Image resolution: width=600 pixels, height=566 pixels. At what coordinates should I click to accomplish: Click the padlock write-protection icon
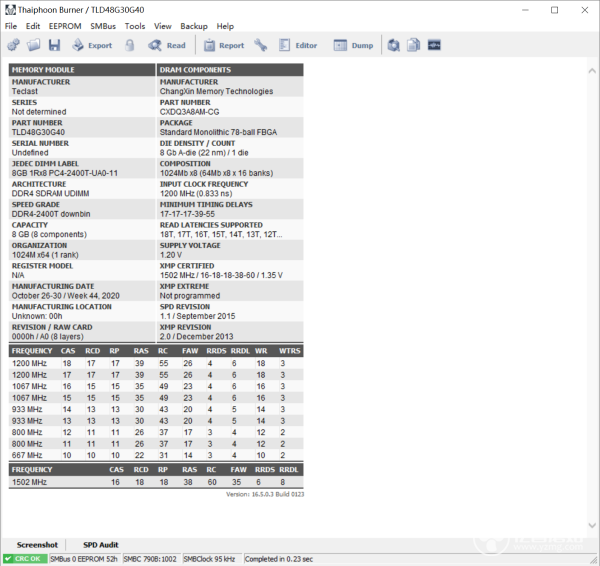coord(130,45)
